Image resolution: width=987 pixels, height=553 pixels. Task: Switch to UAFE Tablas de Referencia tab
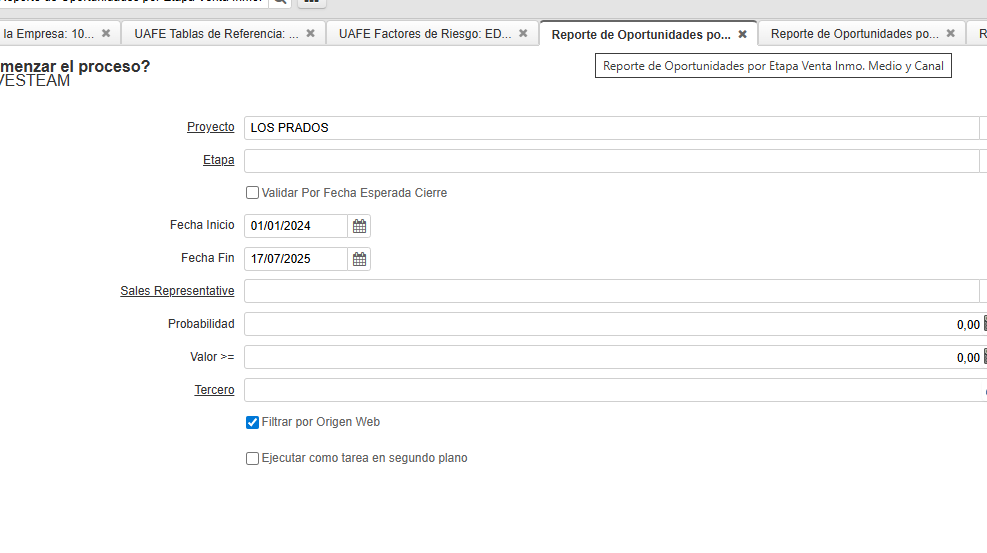216,33
